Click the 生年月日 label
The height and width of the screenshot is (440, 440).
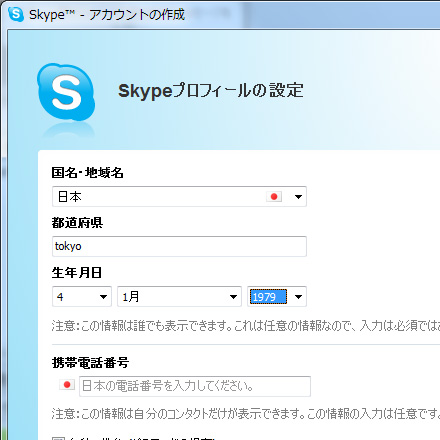[x=77, y=273]
